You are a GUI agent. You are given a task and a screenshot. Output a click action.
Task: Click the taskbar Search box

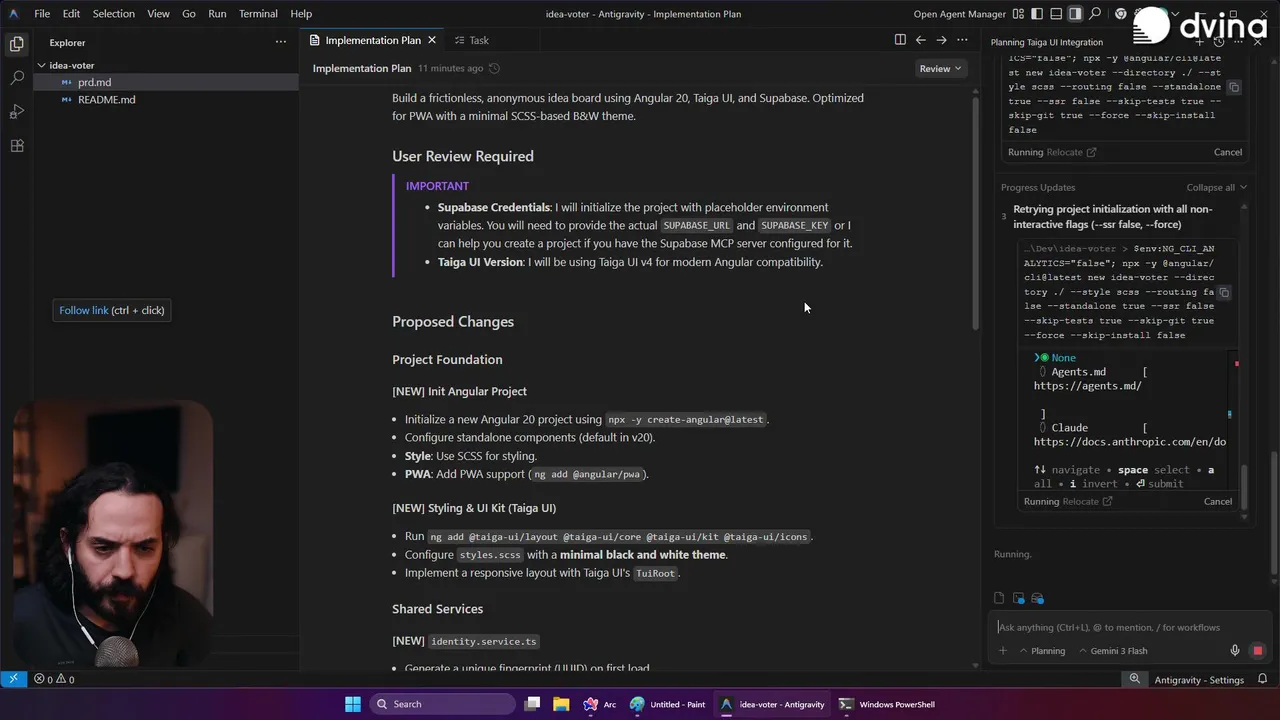click(x=445, y=704)
